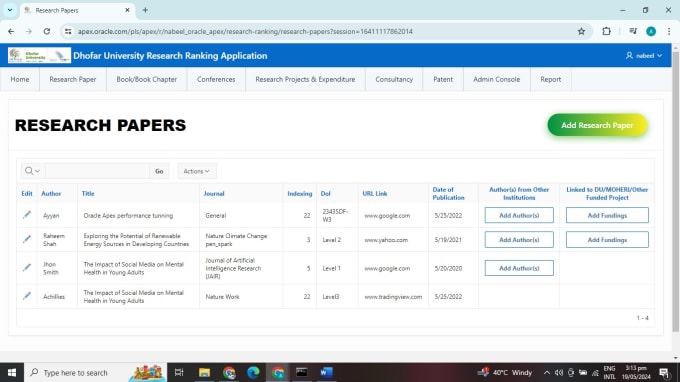Viewport: 680px width, 382px height.
Task: Open the media control icon in Chrome
Action: pyautogui.click(x=633, y=31)
